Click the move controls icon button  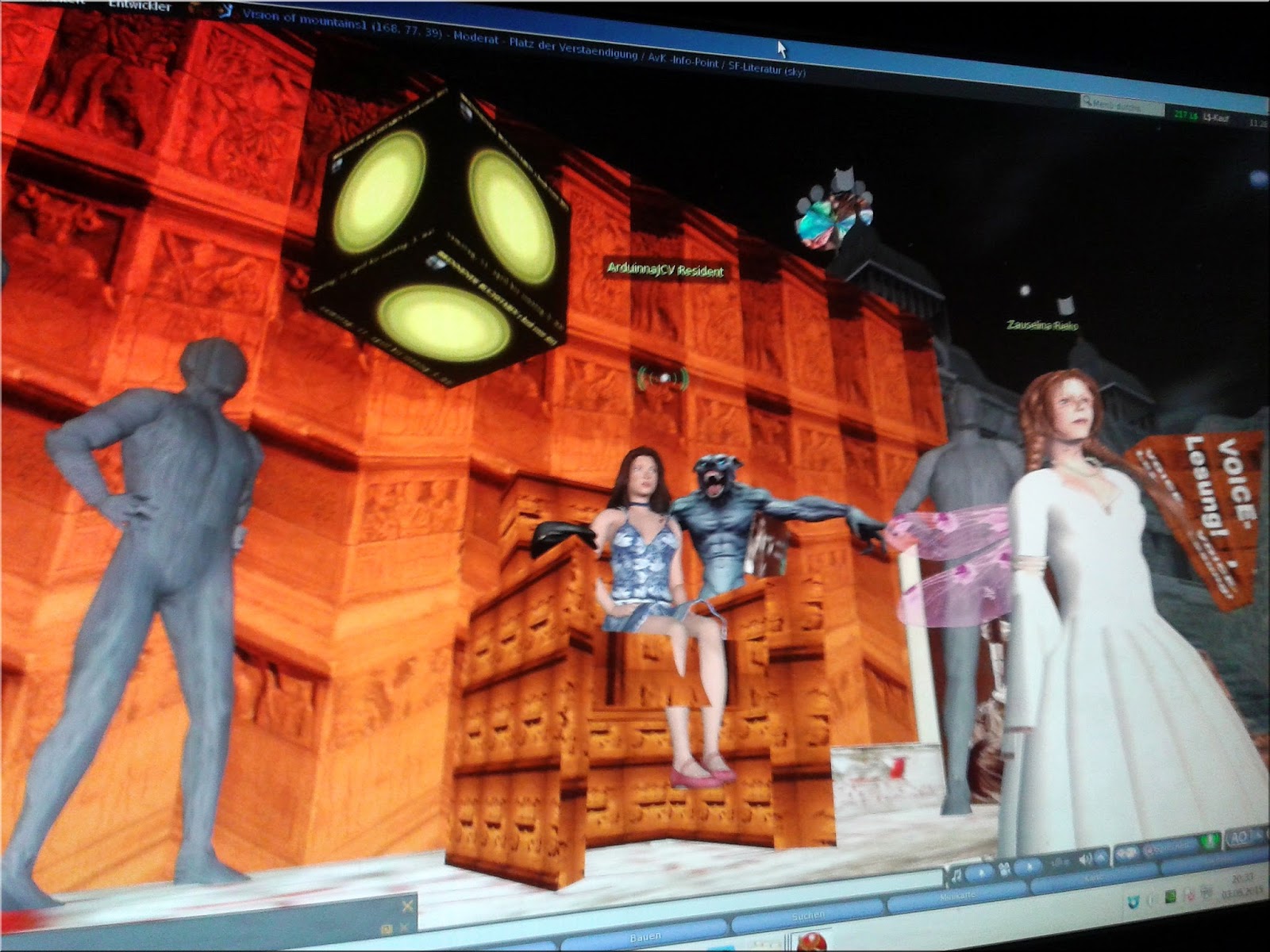click(x=1126, y=852)
